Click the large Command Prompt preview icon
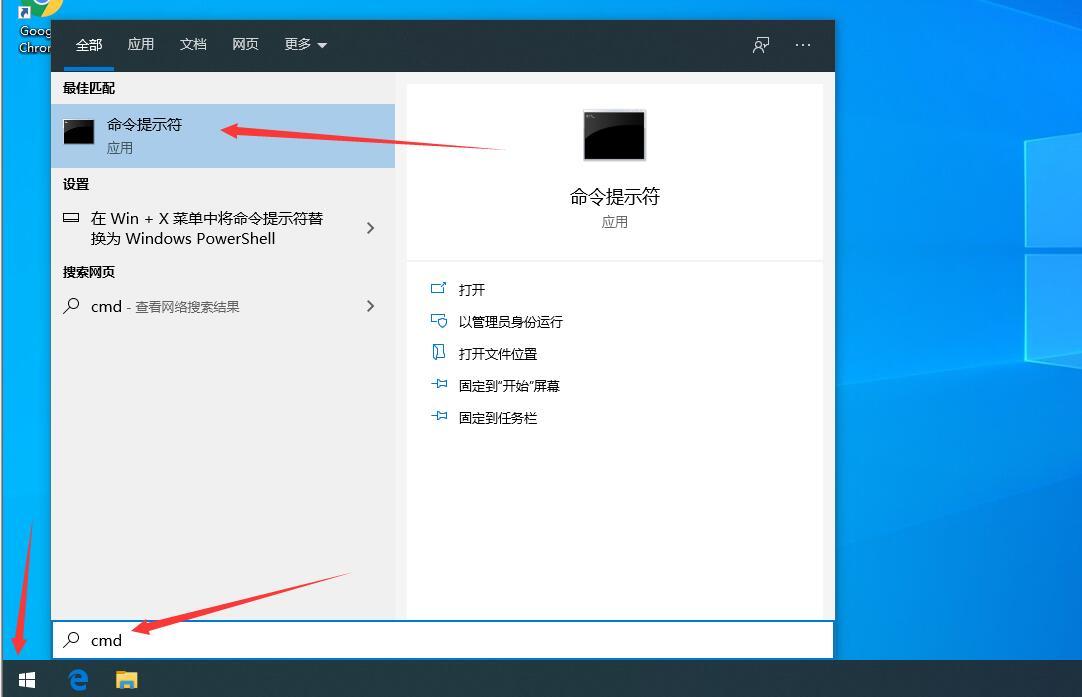1082x697 pixels. (x=614, y=135)
